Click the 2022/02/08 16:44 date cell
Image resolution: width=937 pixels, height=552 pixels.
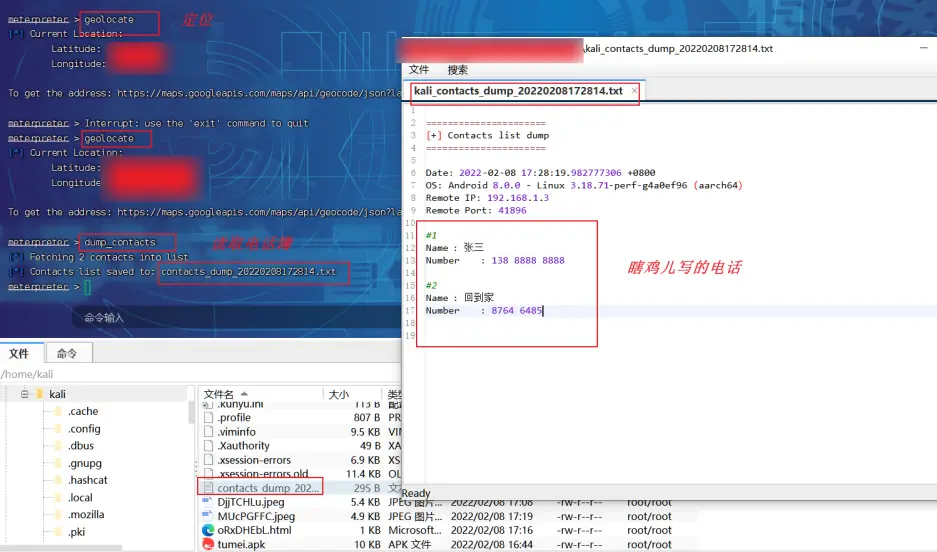492,544
